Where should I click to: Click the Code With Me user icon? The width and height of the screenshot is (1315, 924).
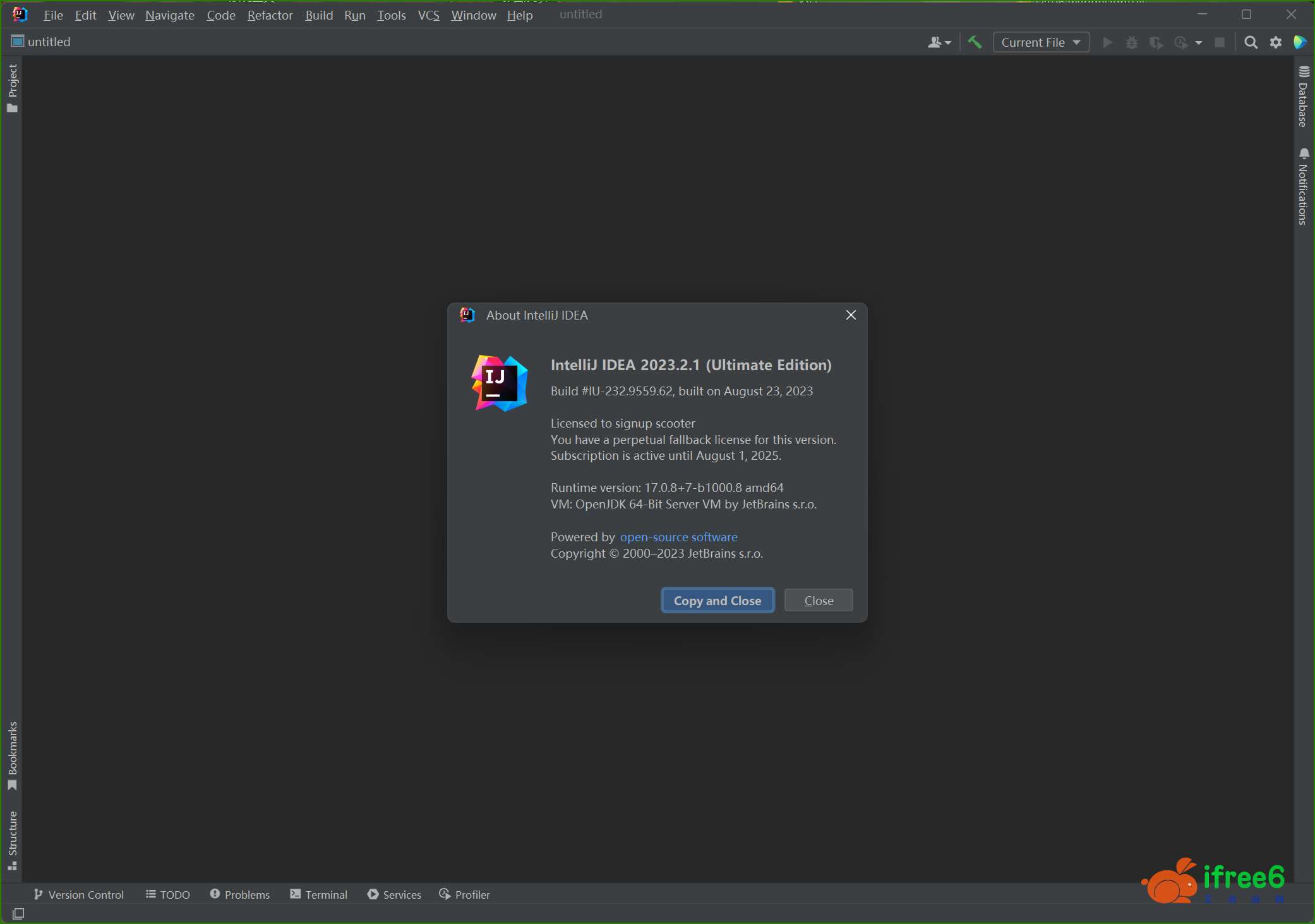click(935, 42)
